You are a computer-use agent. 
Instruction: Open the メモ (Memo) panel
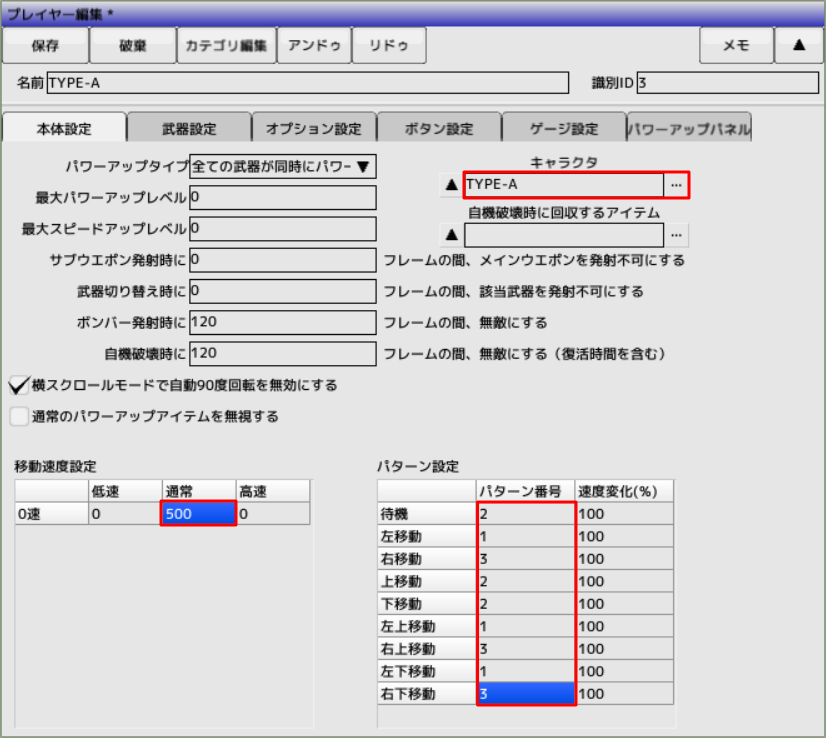(736, 45)
